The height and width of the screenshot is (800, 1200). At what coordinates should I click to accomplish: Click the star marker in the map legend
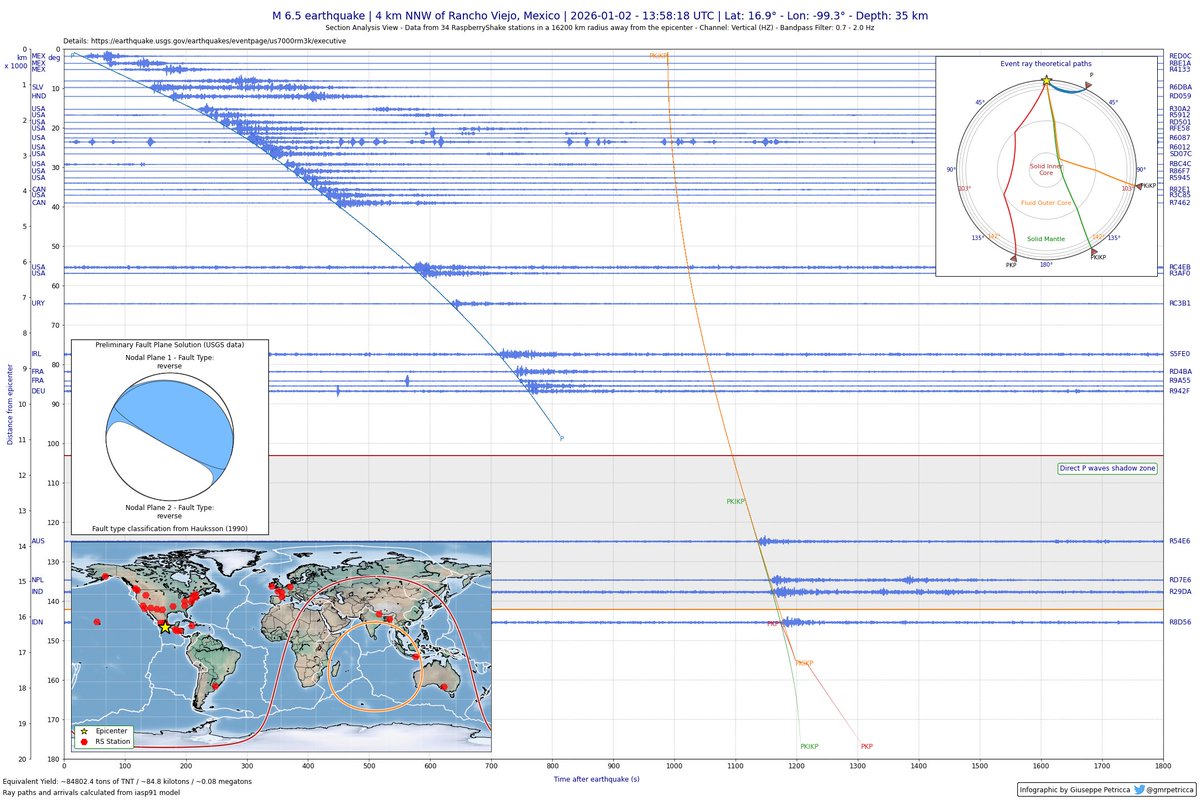click(x=84, y=731)
